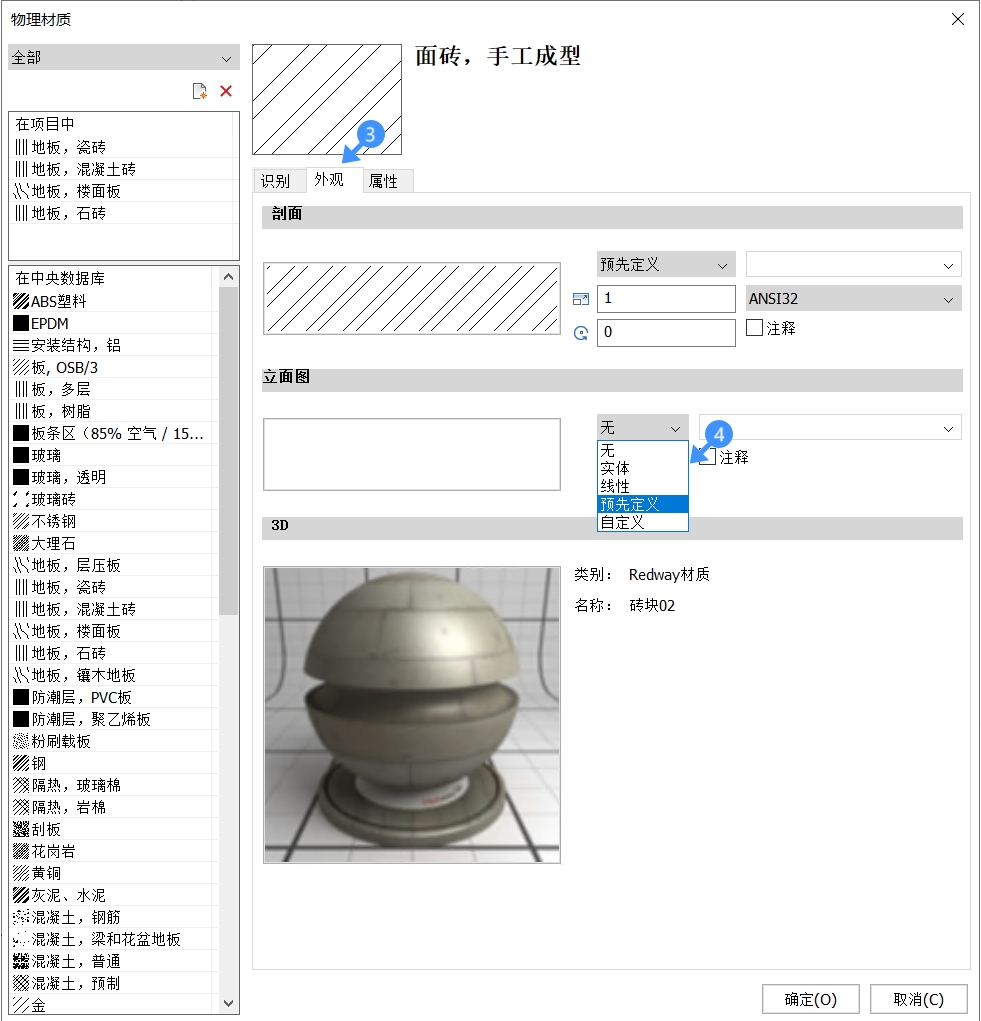Click the 取消(C) button
The width and height of the screenshot is (981, 1021).
click(x=919, y=999)
